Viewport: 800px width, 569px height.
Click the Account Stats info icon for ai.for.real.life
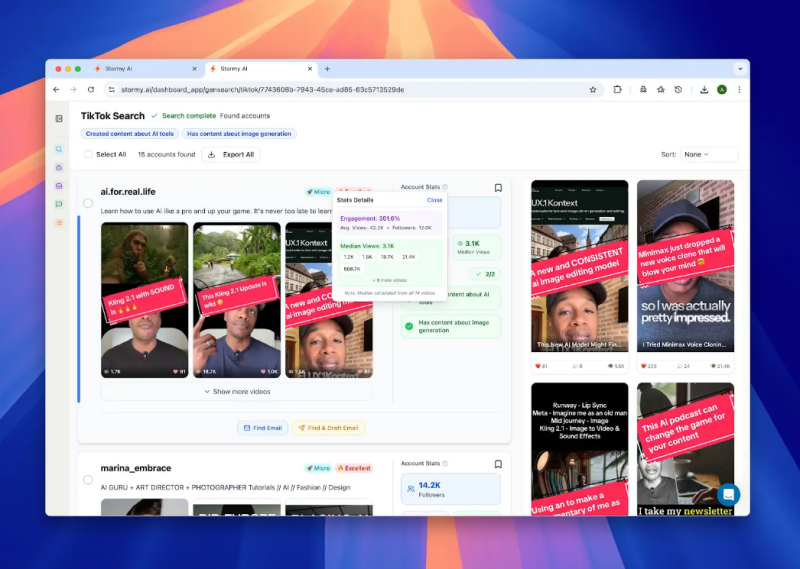(445, 187)
